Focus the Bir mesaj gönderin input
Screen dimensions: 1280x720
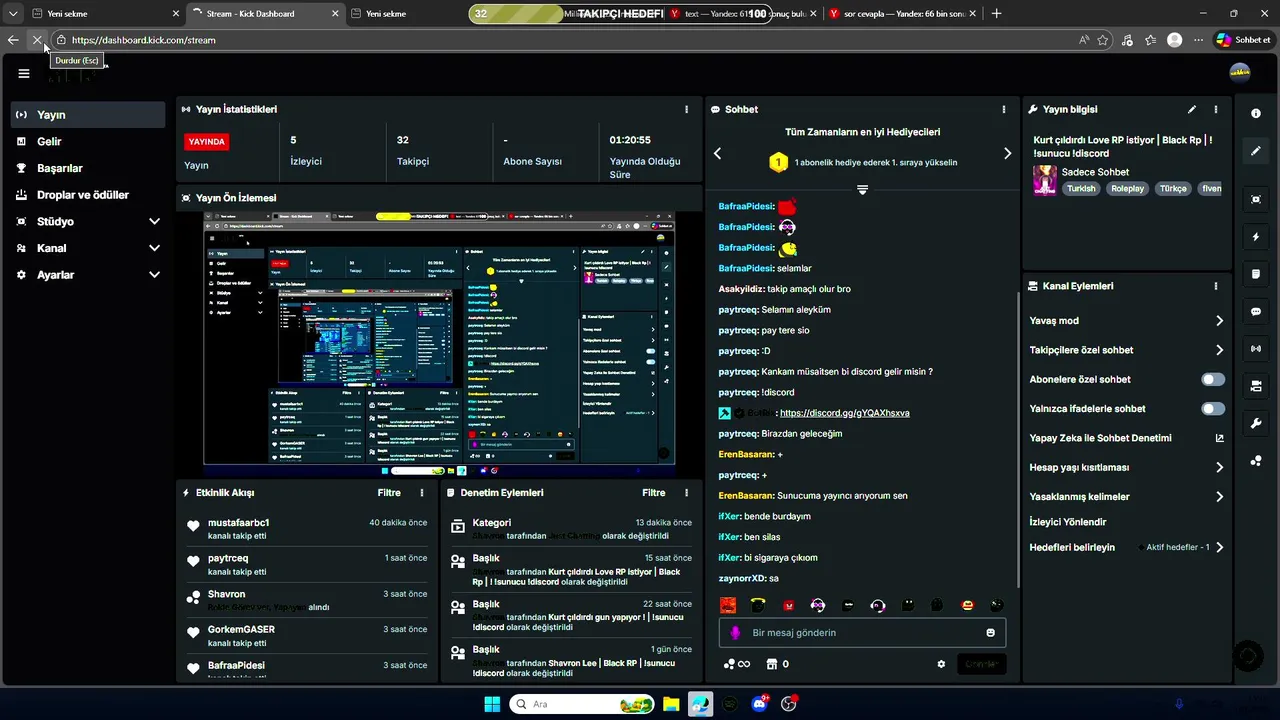[x=862, y=633]
